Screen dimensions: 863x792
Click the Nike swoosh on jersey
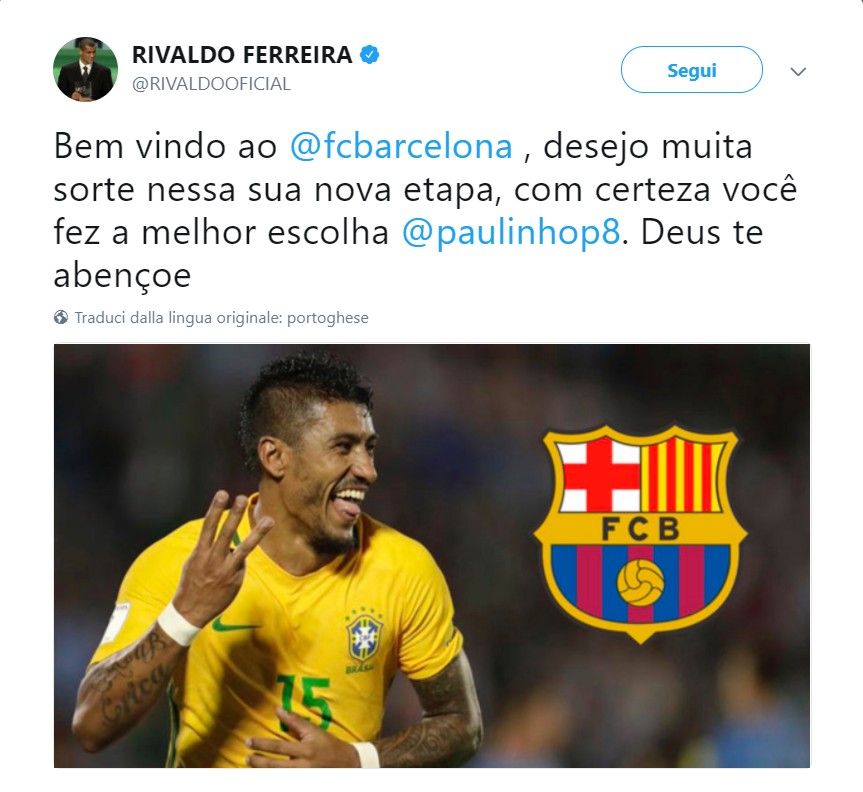click(234, 626)
